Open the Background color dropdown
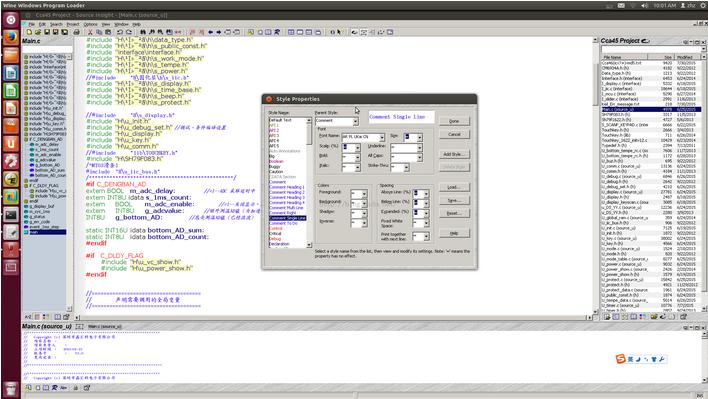The image size is (708, 399). [364, 203]
